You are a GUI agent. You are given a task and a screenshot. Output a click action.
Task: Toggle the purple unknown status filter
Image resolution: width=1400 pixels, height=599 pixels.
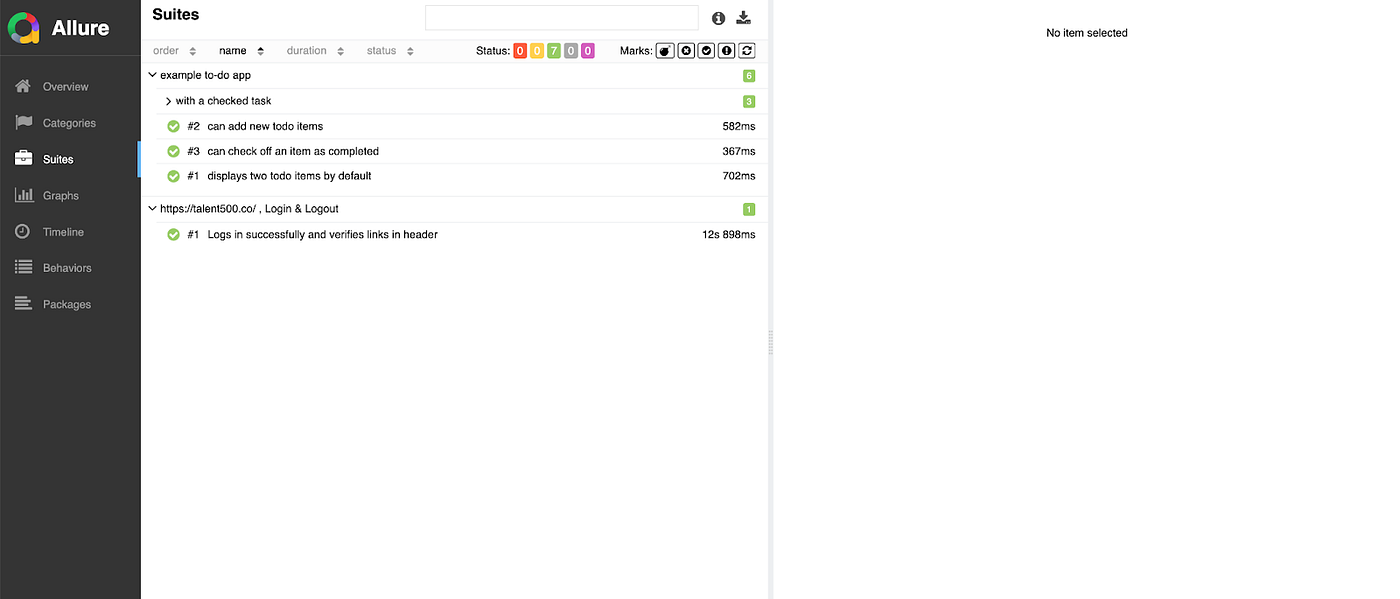(x=588, y=51)
